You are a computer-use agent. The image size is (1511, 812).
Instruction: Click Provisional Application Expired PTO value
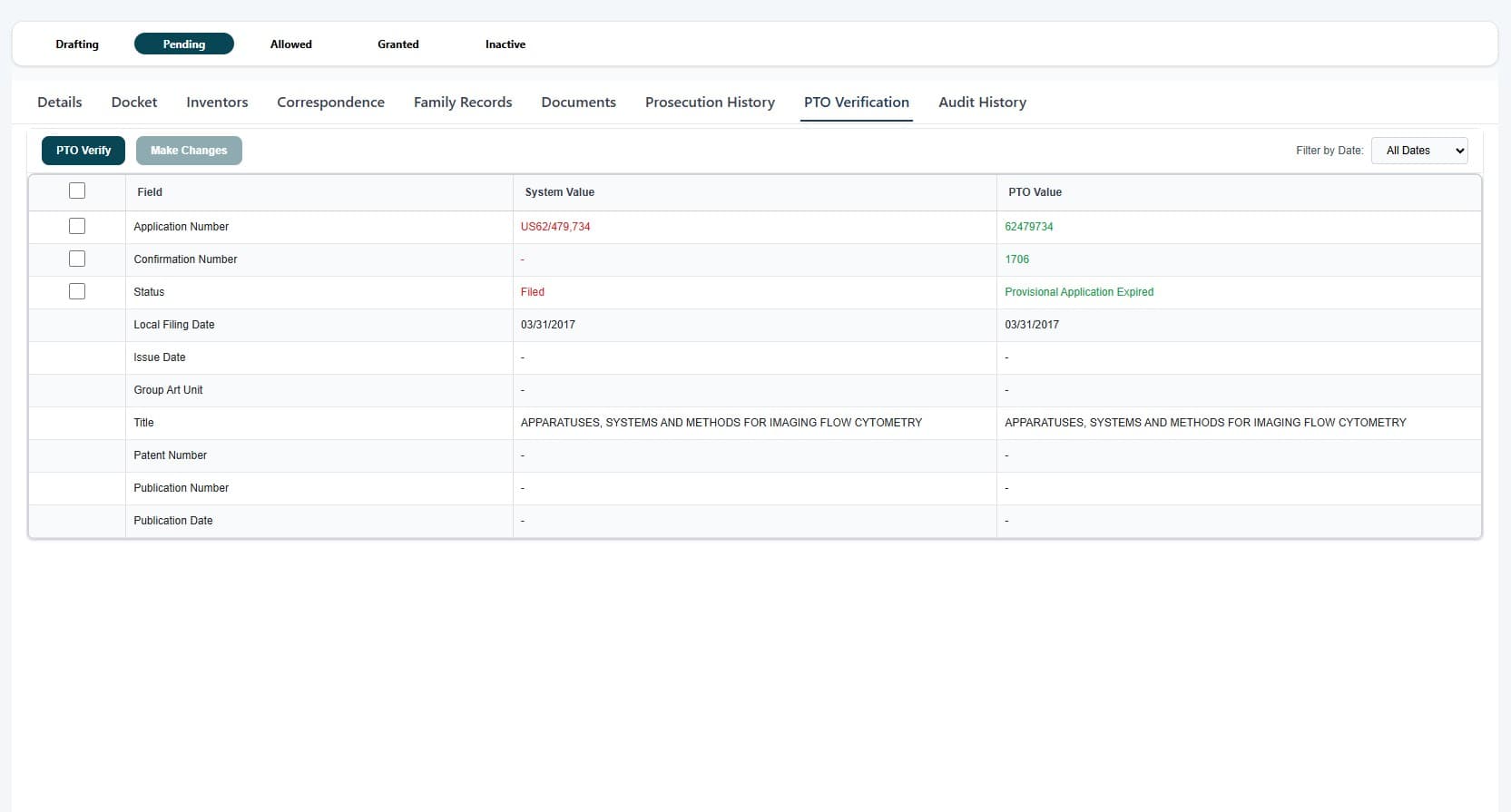pyautogui.click(x=1079, y=292)
